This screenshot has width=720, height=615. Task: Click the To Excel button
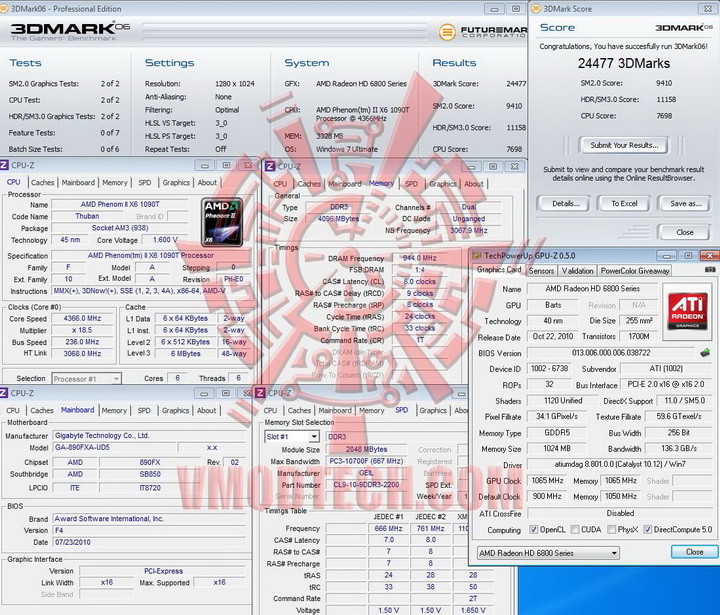(x=624, y=203)
